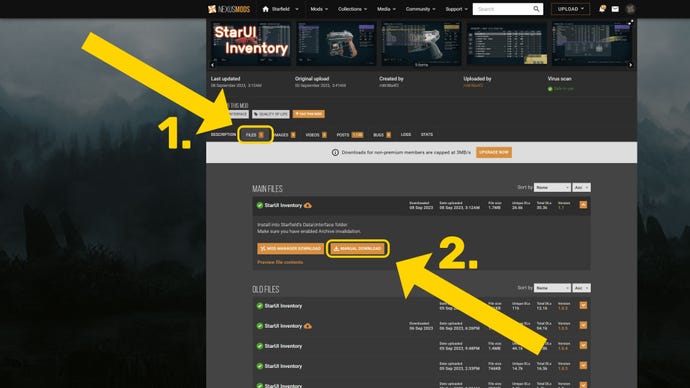Click the cloud icon on the 6:20PM old file
This screenshot has height=388, width=690.
308,326
